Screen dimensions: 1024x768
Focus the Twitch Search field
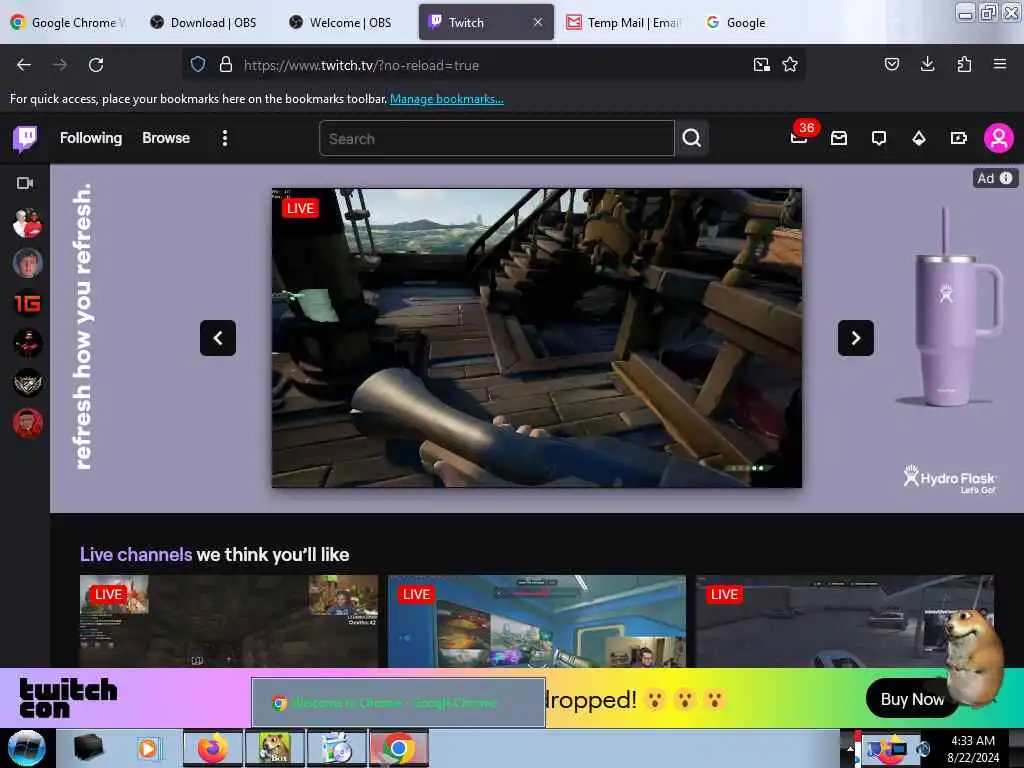pyautogui.click(x=496, y=138)
